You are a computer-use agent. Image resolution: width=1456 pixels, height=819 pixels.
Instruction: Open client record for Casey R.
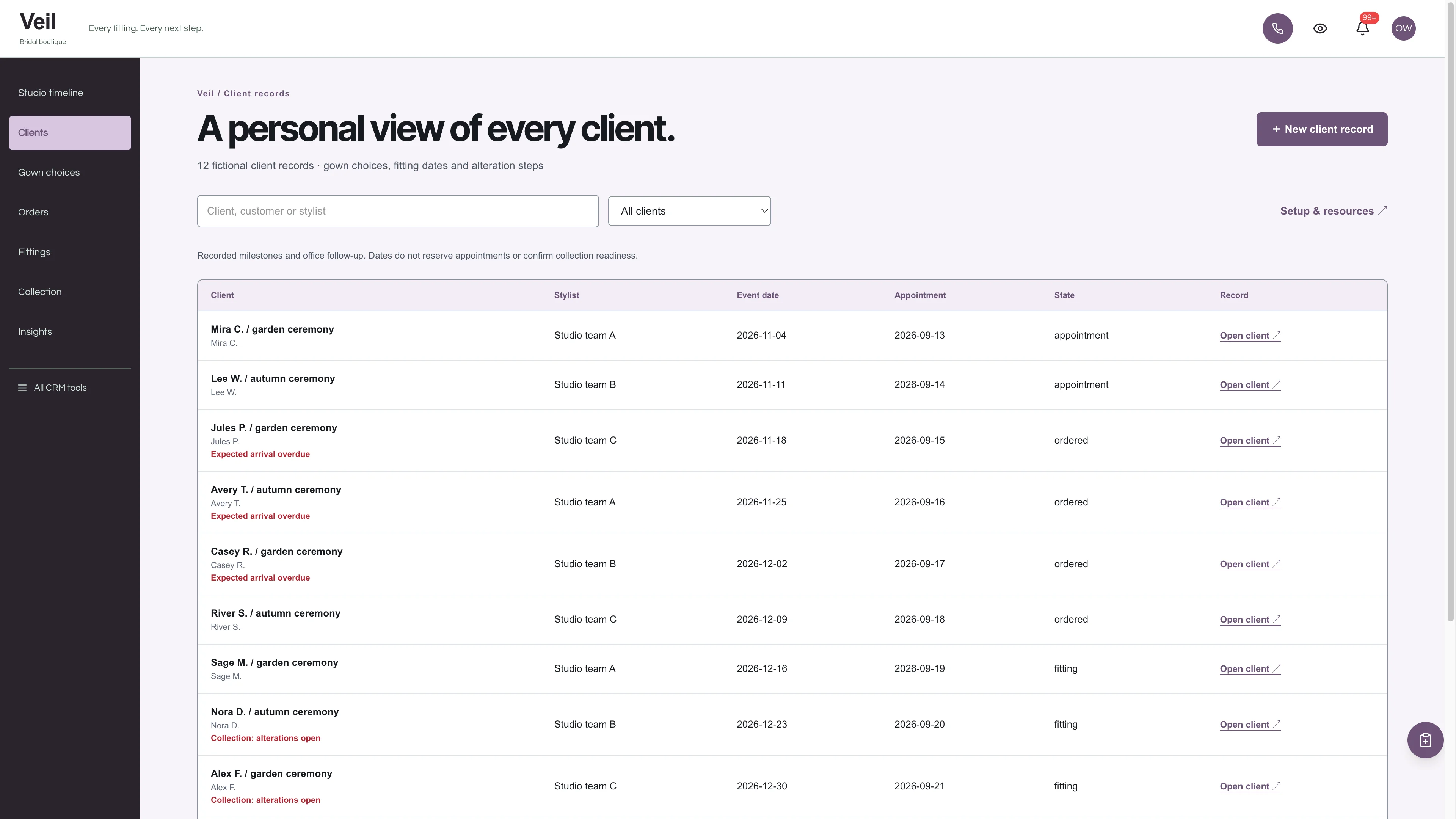point(1250,564)
